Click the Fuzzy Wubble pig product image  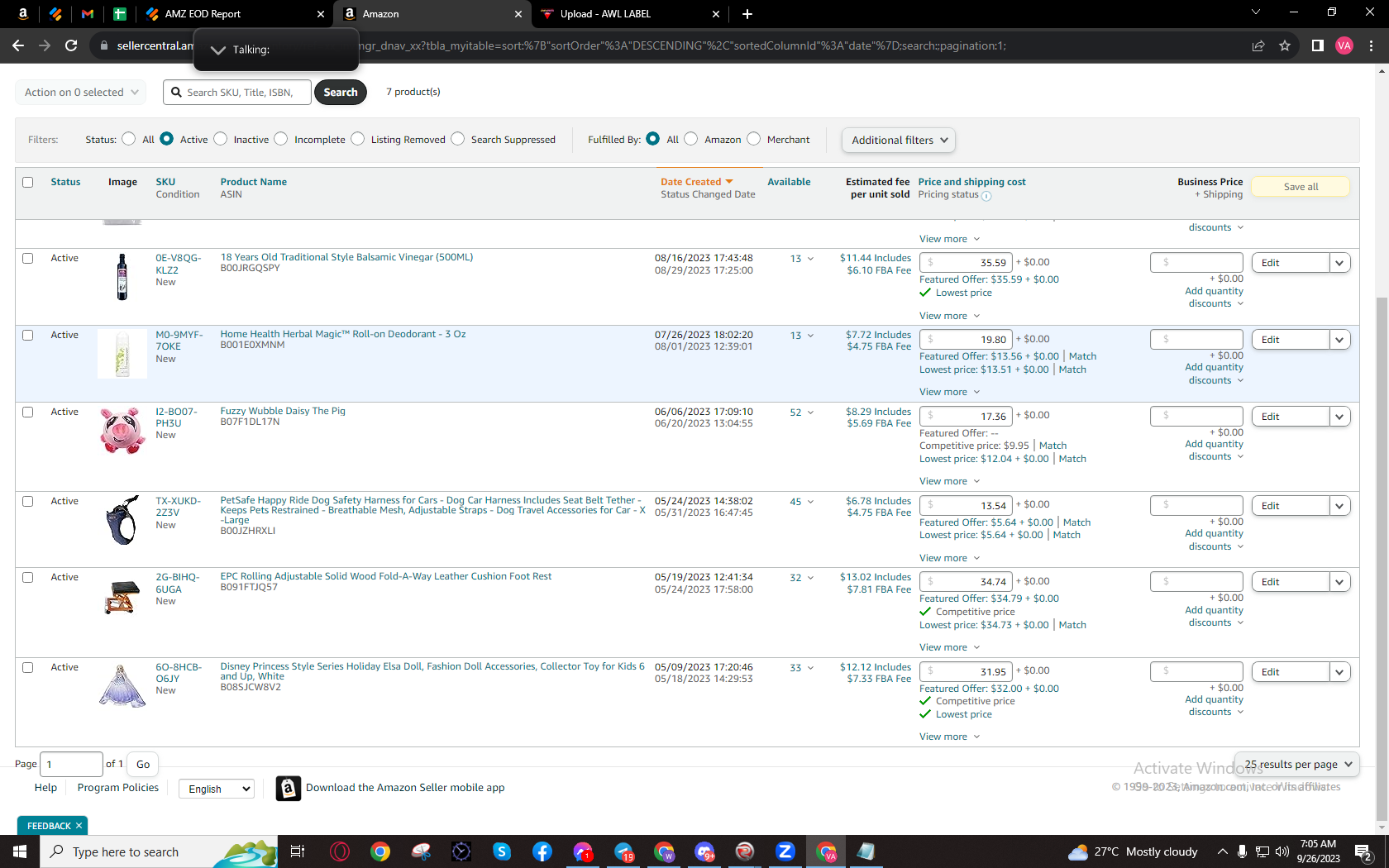click(x=122, y=430)
